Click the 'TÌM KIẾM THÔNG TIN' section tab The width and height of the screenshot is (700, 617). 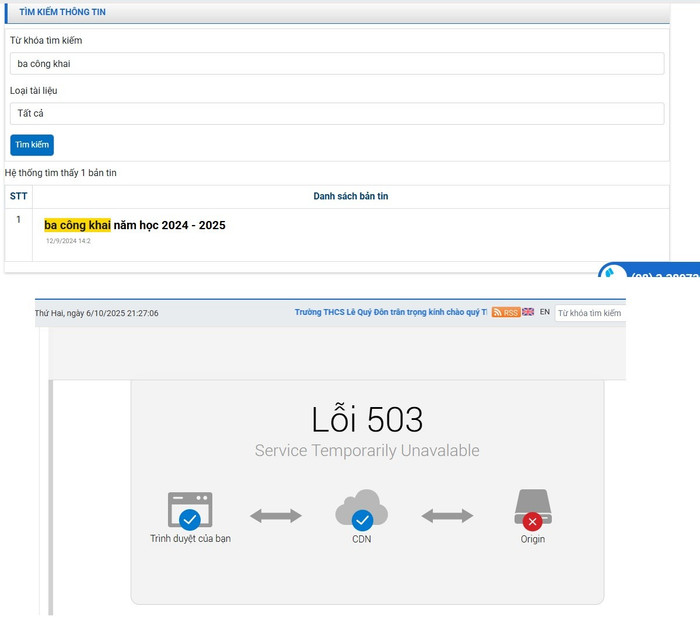point(63,12)
